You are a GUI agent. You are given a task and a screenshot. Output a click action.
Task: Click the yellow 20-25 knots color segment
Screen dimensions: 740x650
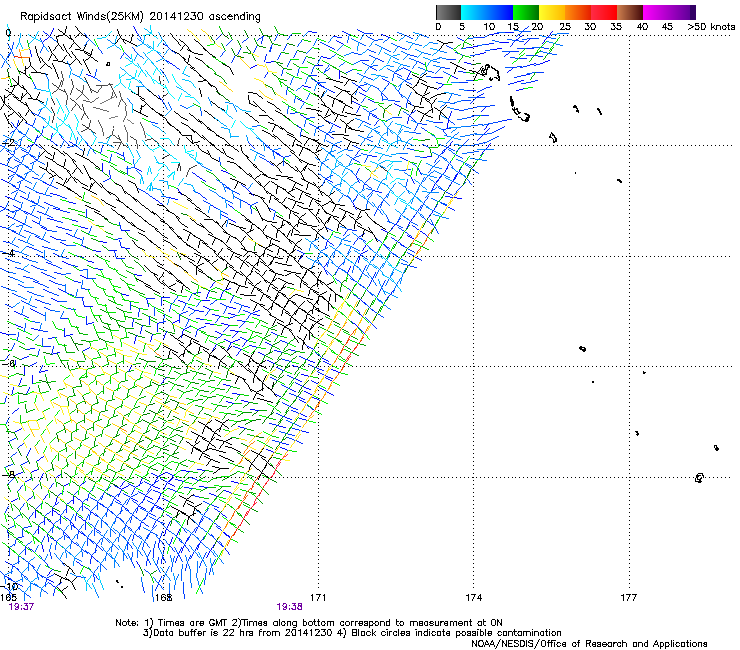pyautogui.click(x=552, y=12)
